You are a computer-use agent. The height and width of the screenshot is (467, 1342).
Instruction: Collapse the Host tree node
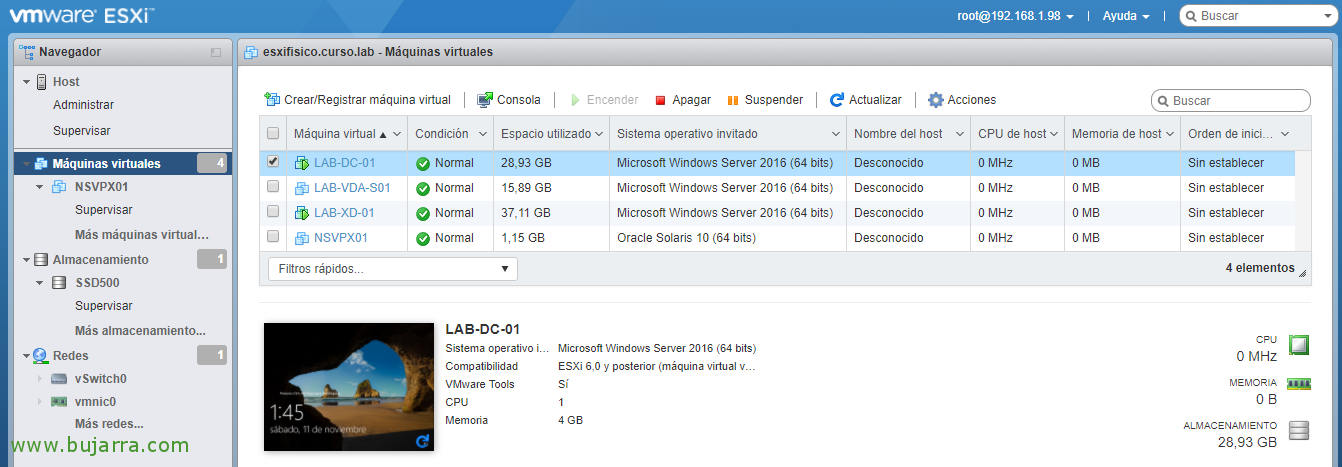click(x=27, y=82)
